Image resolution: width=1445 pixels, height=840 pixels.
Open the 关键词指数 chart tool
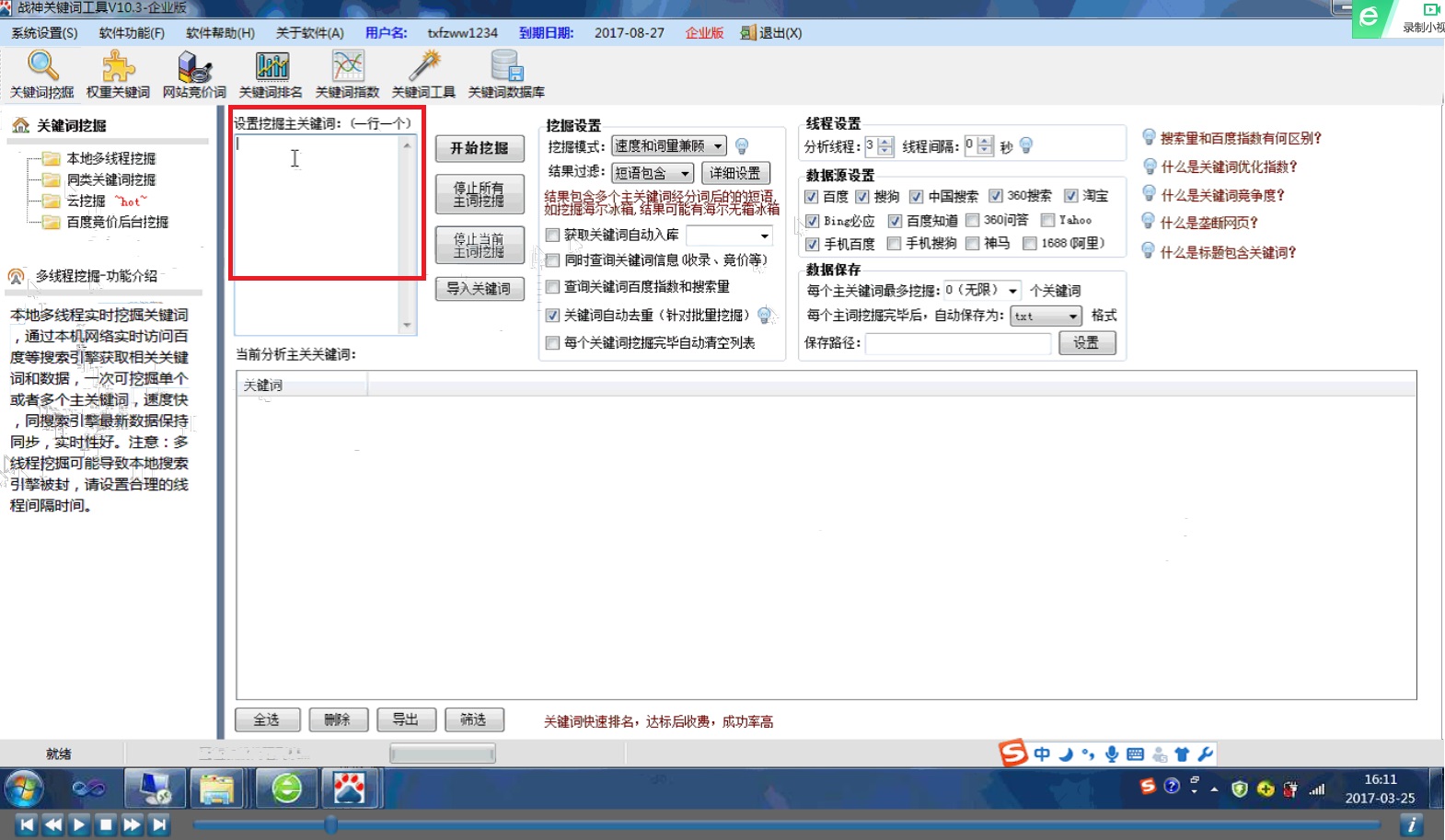(x=347, y=75)
